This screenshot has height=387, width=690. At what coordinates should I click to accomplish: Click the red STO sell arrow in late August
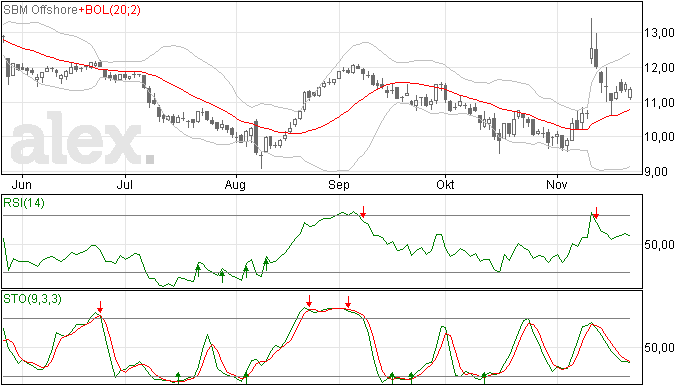click(309, 301)
